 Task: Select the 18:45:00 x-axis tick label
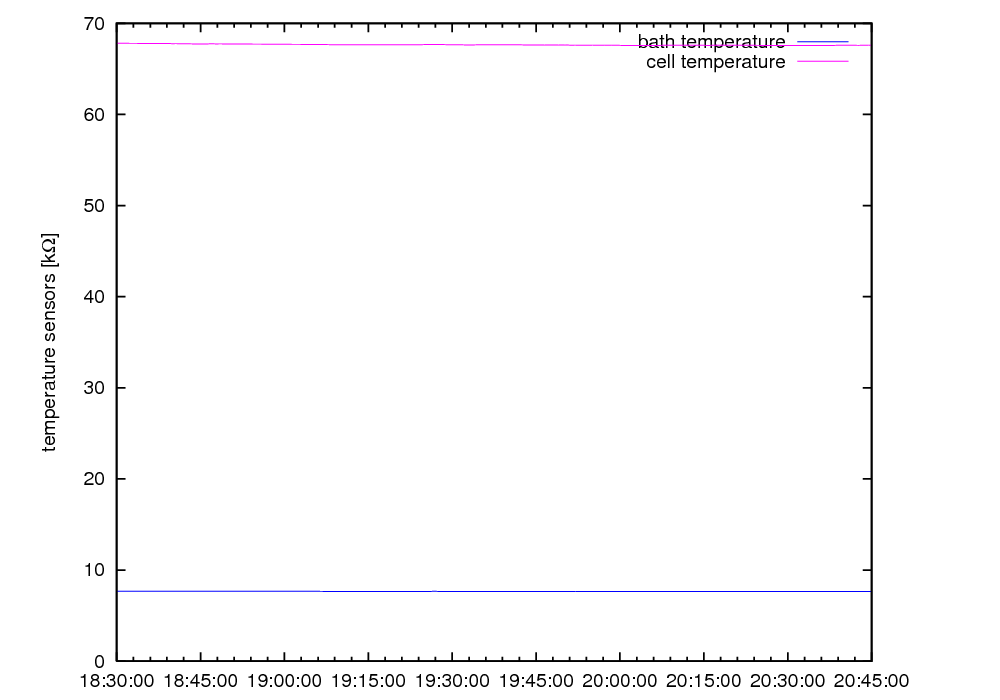click(x=201, y=681)
